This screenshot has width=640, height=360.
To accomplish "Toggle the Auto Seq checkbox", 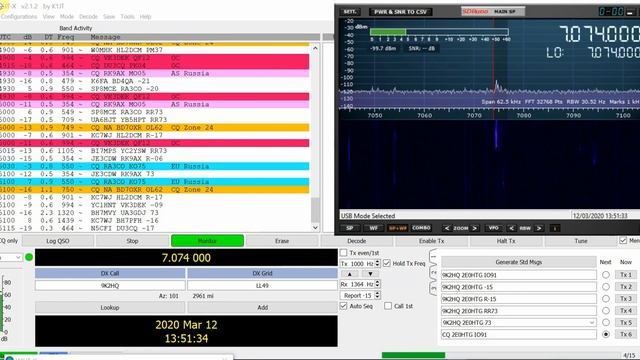I will tap(344, 306).
